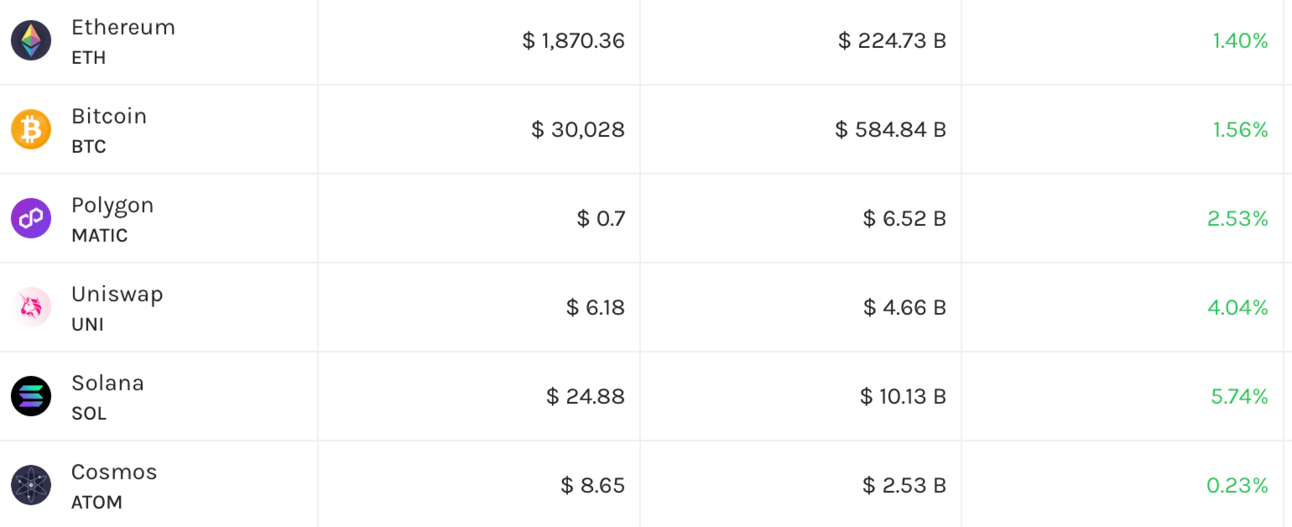
Task: Click the orange Bitcoin logo icon
Action: (x=31, y=130)
